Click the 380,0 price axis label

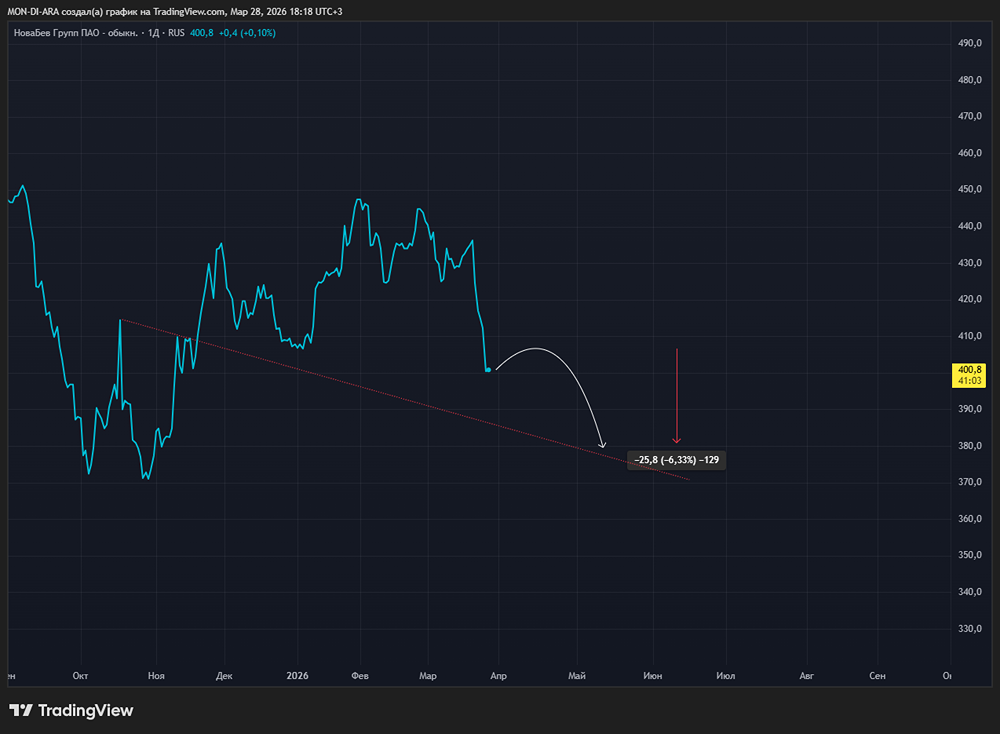(969, 446)
